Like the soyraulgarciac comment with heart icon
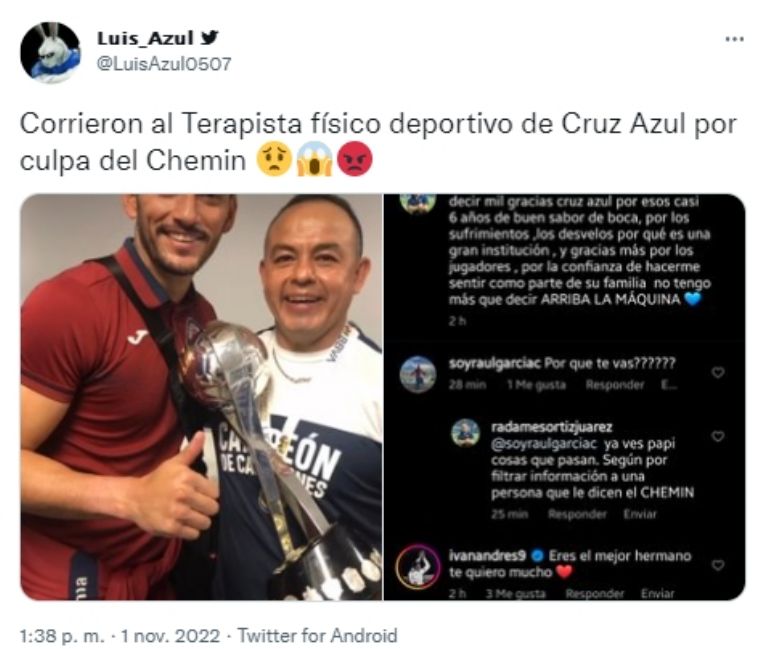 click(x=718, y=373)
